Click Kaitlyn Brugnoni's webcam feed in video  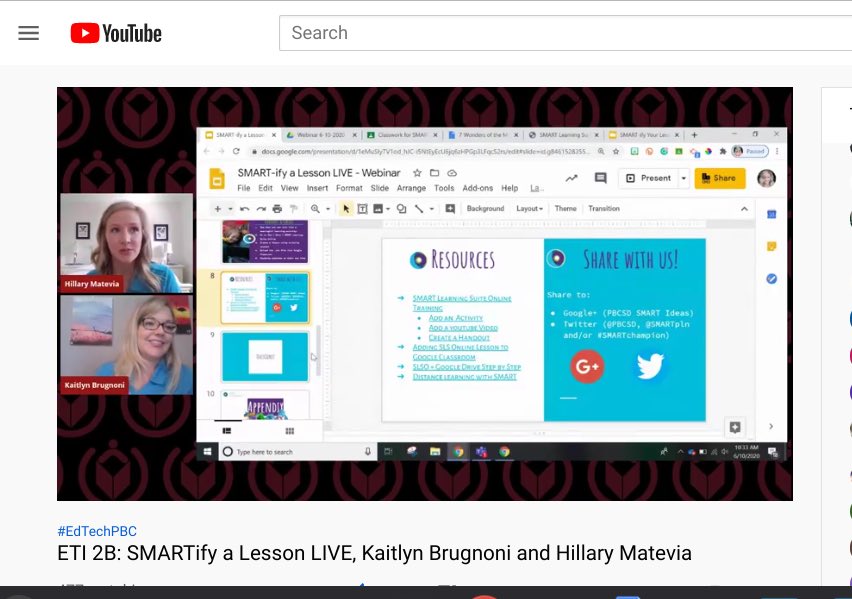(x=126, y=345)
